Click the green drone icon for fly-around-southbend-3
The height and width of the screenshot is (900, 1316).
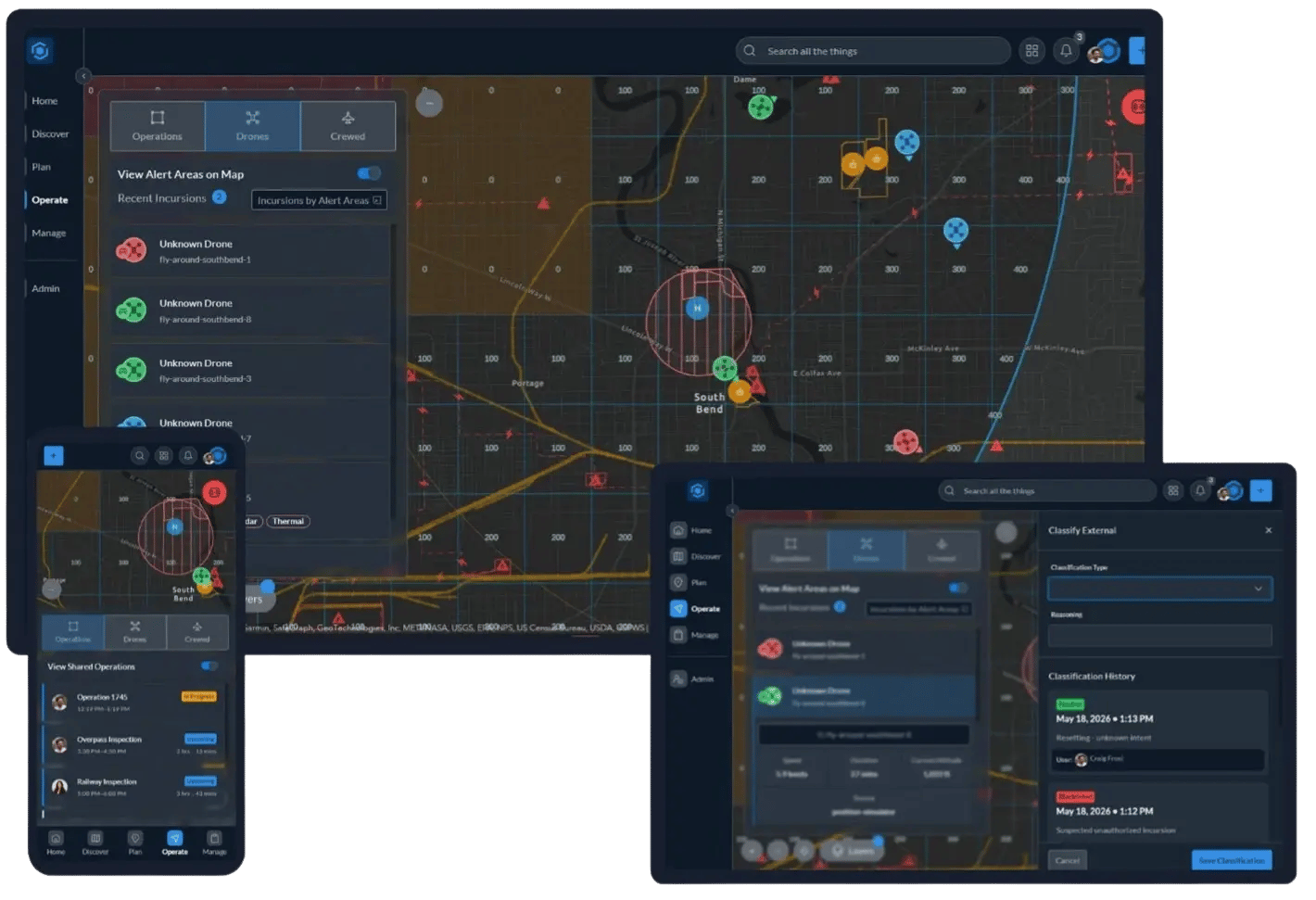point(132,370)
